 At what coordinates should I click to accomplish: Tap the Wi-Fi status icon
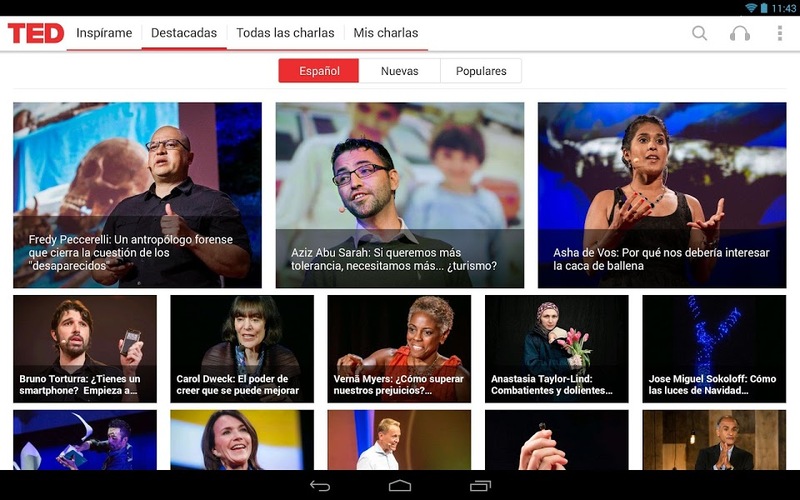[751, 8]
